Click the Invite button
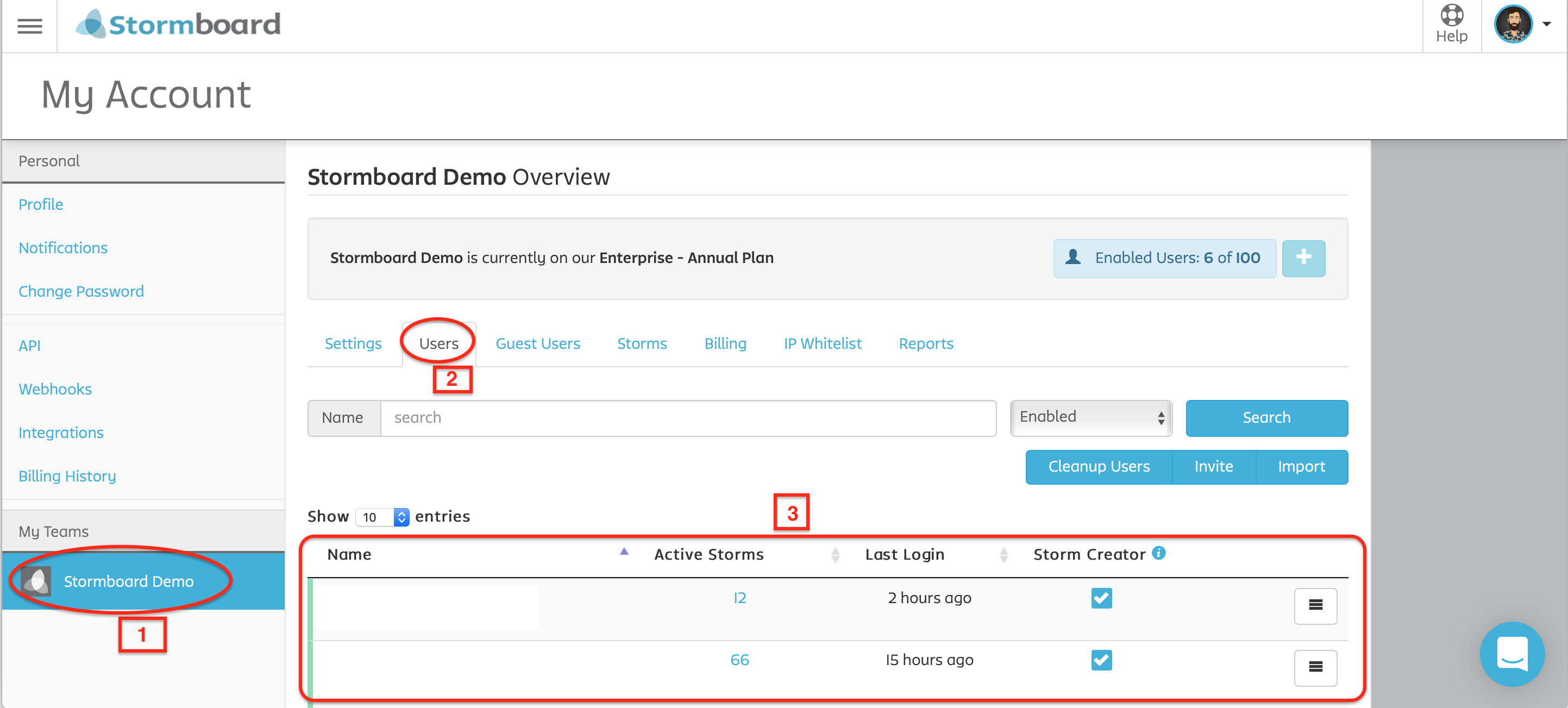 tap(1213, 466)
